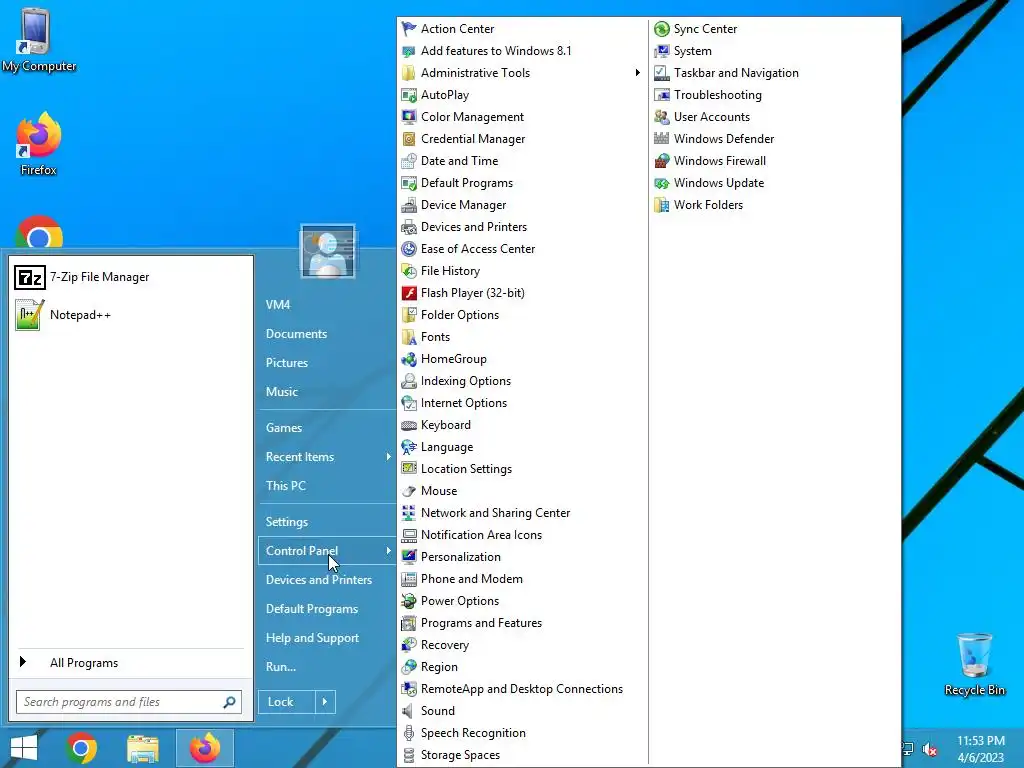Screen dimensions: 1024x768
Task: Click the Chrome taskbar icon
Action: [x=82, y=748]
